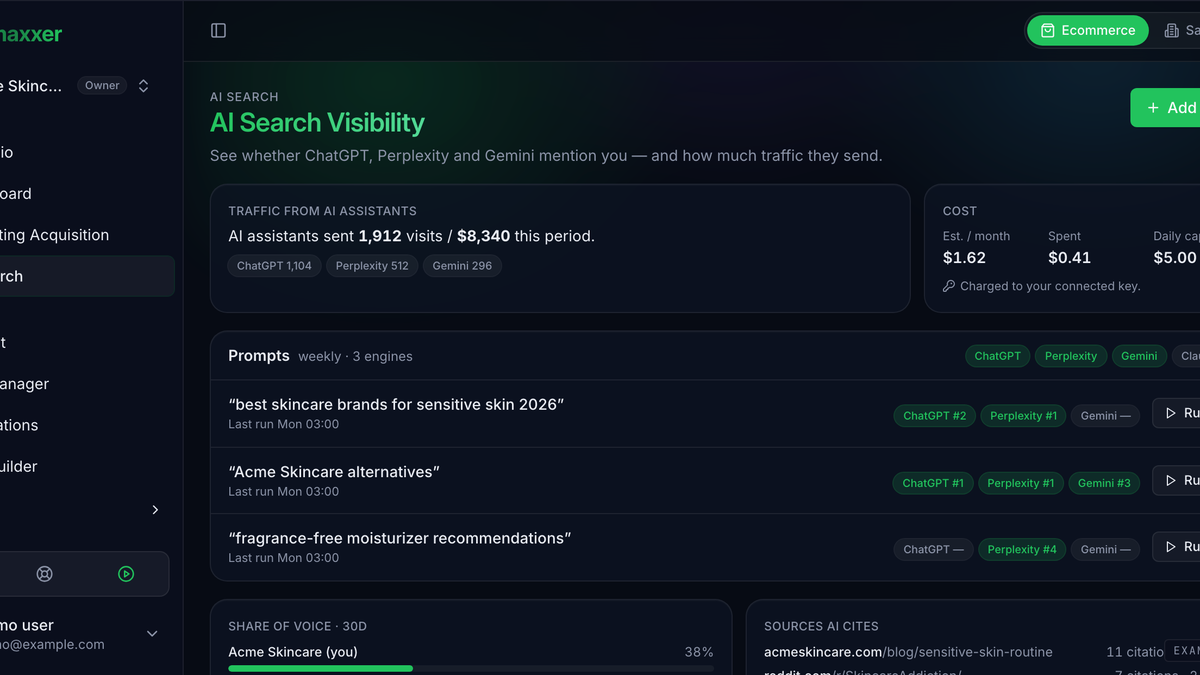This screenshot has height=675, width=1200.
Task: Select prompt "Acme Skincare alternatives"
Action: point(334,472)
